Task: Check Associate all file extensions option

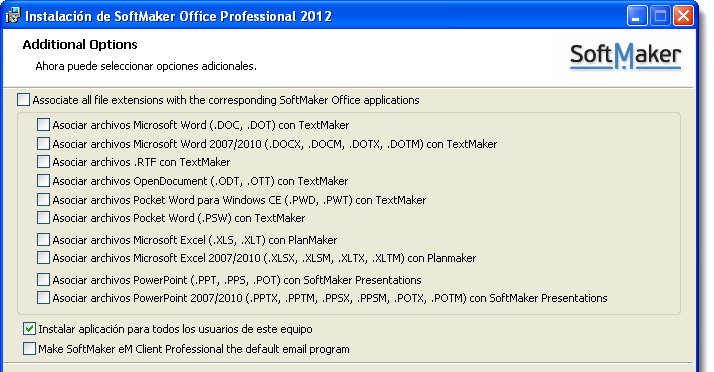Action: (x=23, y=100)
